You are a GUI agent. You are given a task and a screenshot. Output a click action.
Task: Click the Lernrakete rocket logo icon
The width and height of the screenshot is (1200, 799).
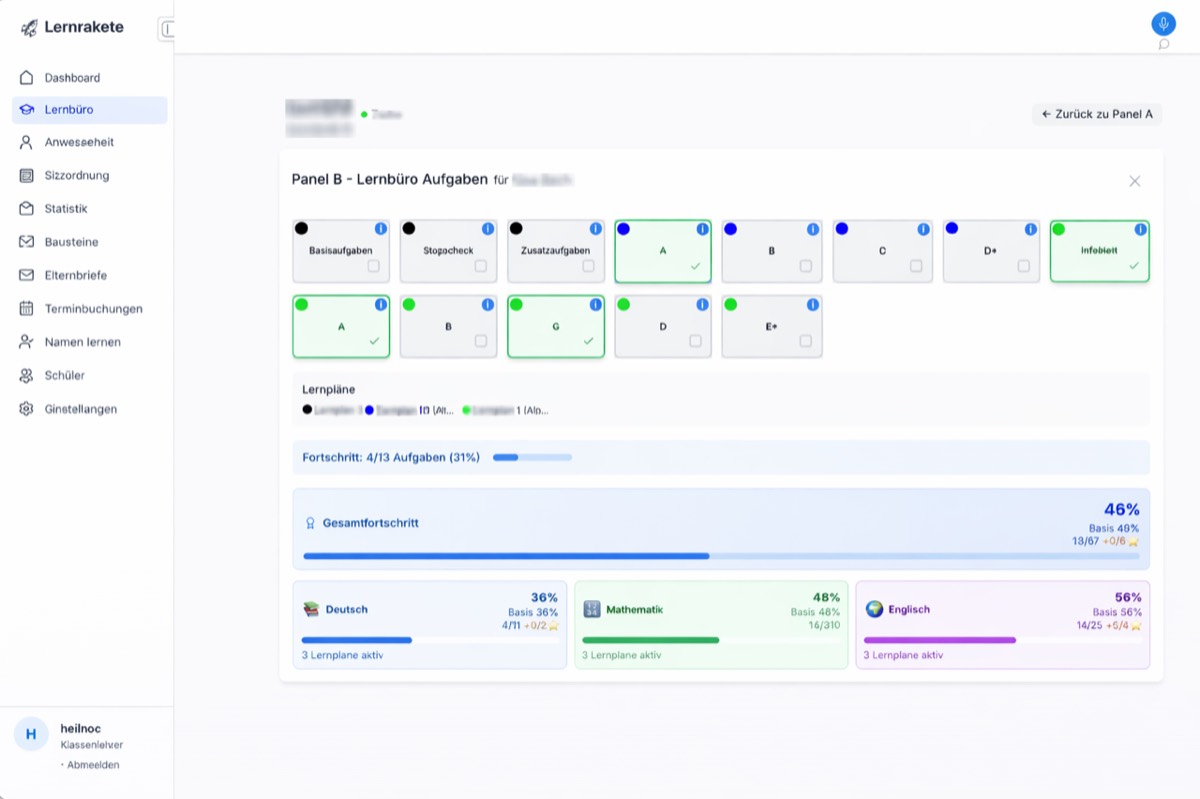click(29, 28)
